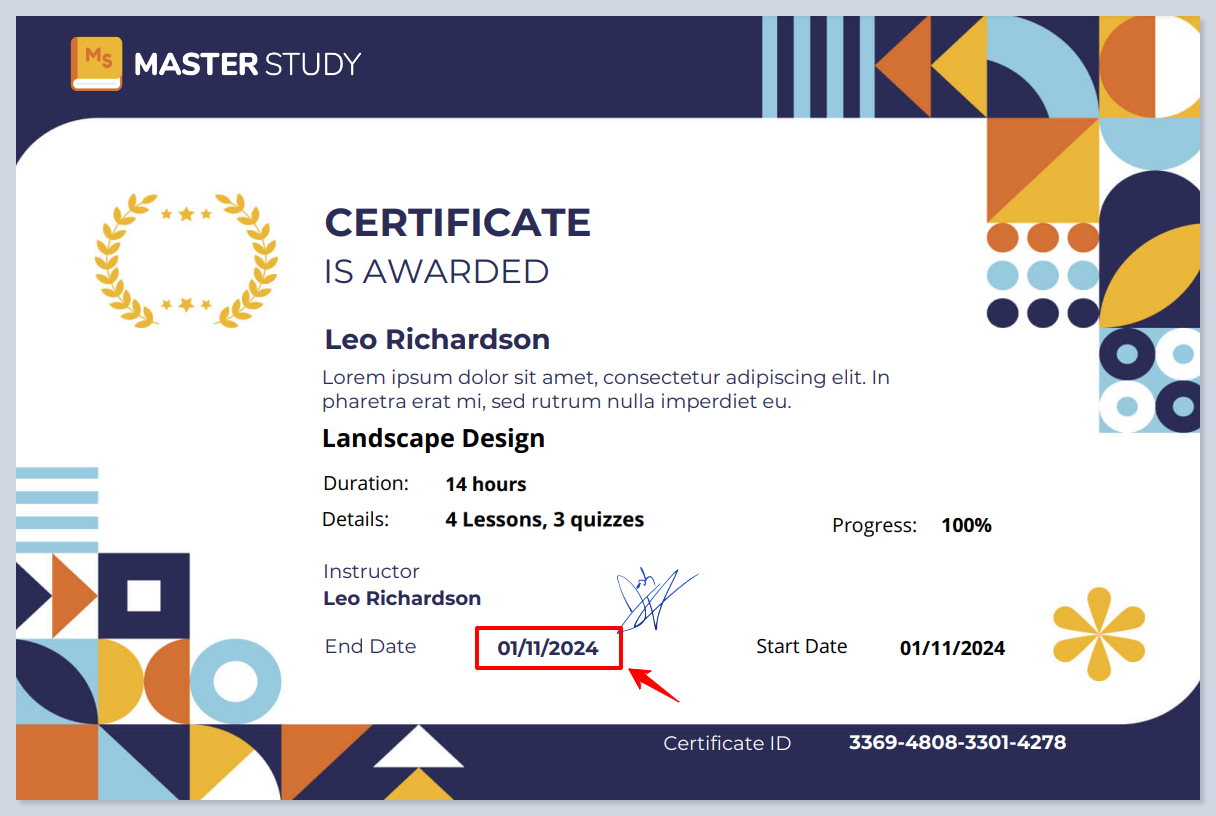Click the MASTER STUDY brand text
The height and width of the screenshot is (816, 1216).
(x=247, y=65)
